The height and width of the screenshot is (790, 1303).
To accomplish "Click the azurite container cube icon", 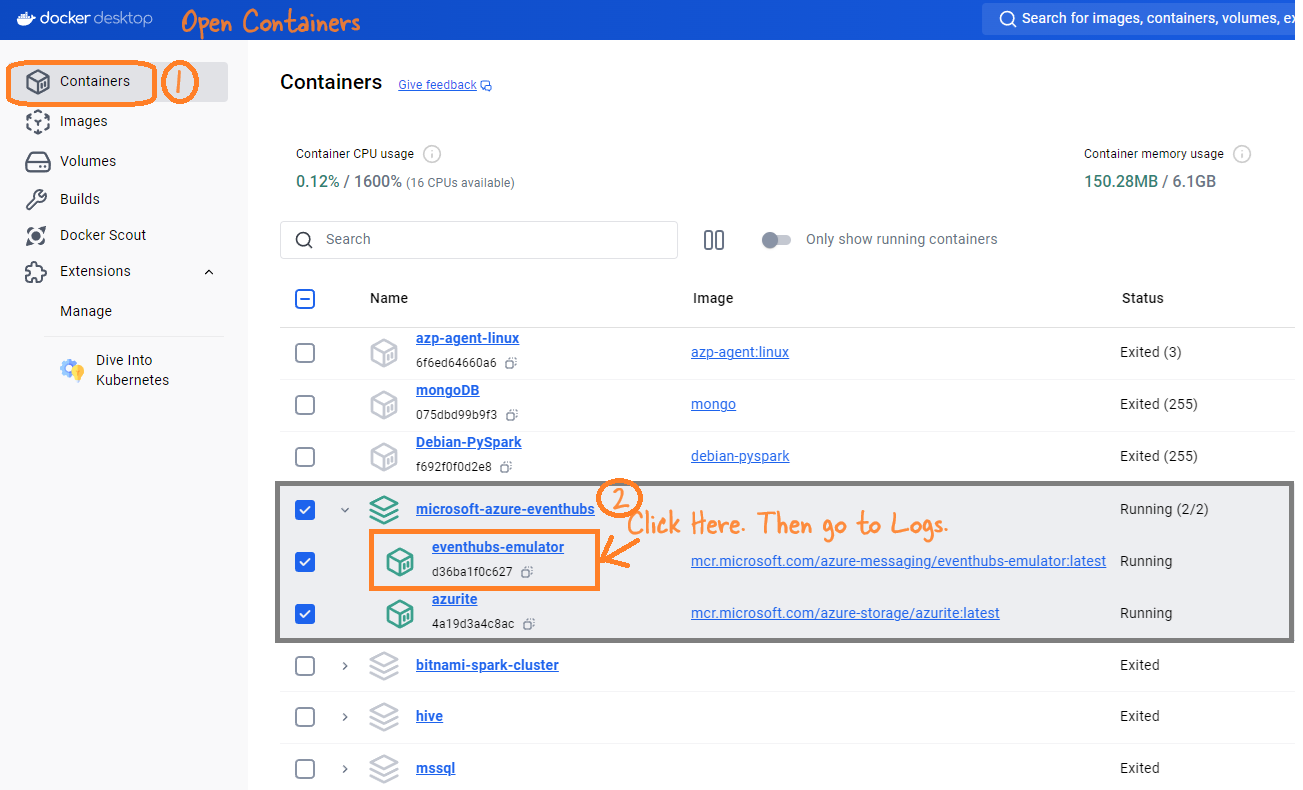I will click(x=400, y=613).
